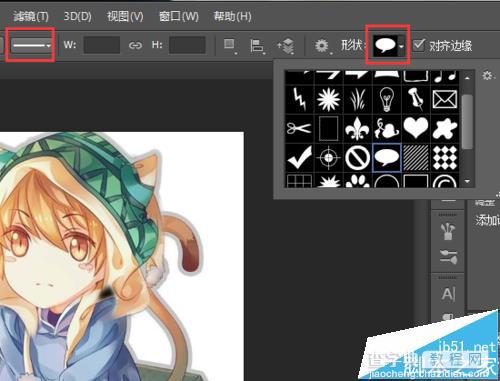
Task: Select the music notes shape
Action: 445,77
